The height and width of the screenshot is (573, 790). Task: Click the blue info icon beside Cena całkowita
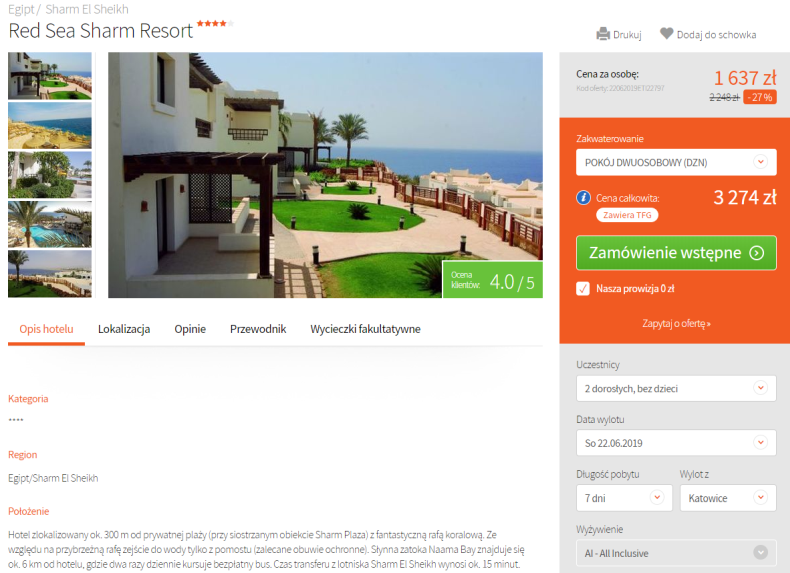click(x=583, y=198)
